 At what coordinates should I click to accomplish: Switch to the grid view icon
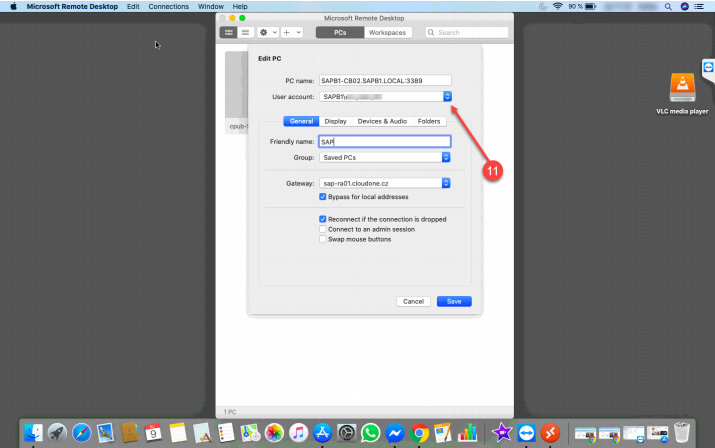[228, 32]
